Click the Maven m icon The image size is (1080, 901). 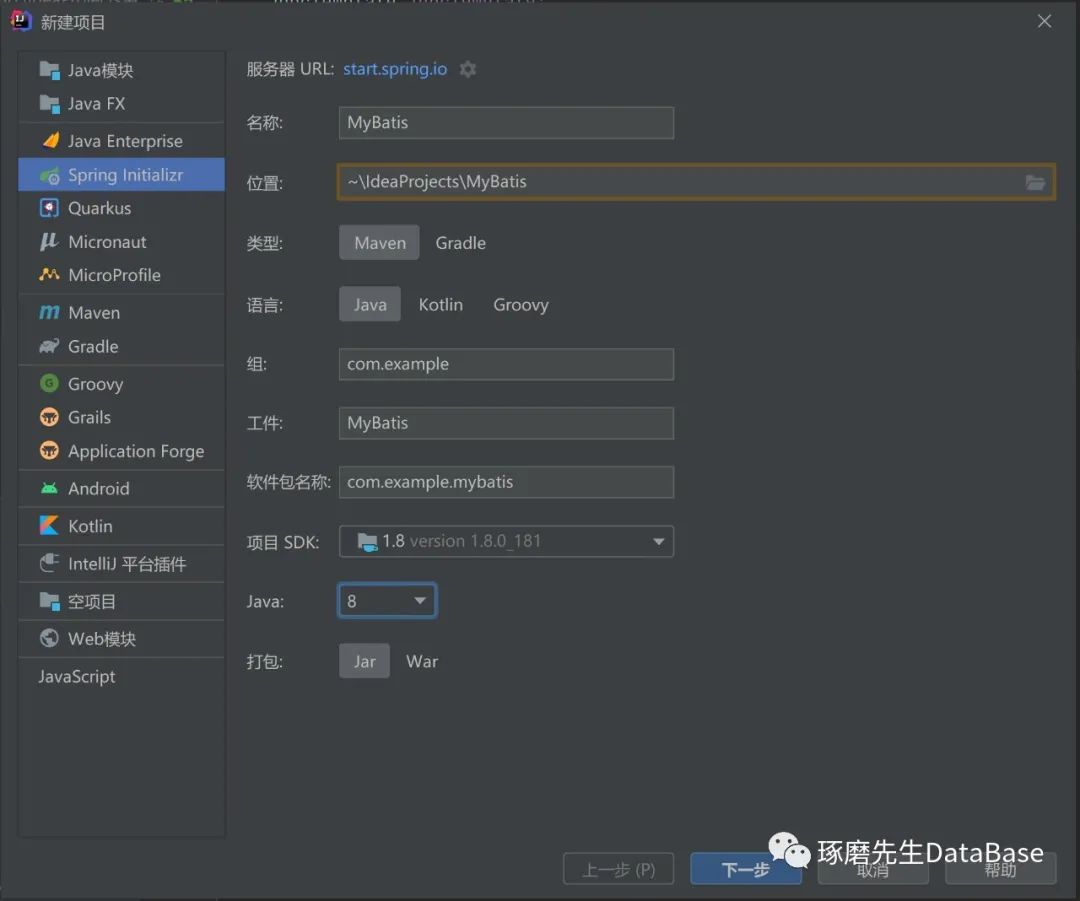50,313
